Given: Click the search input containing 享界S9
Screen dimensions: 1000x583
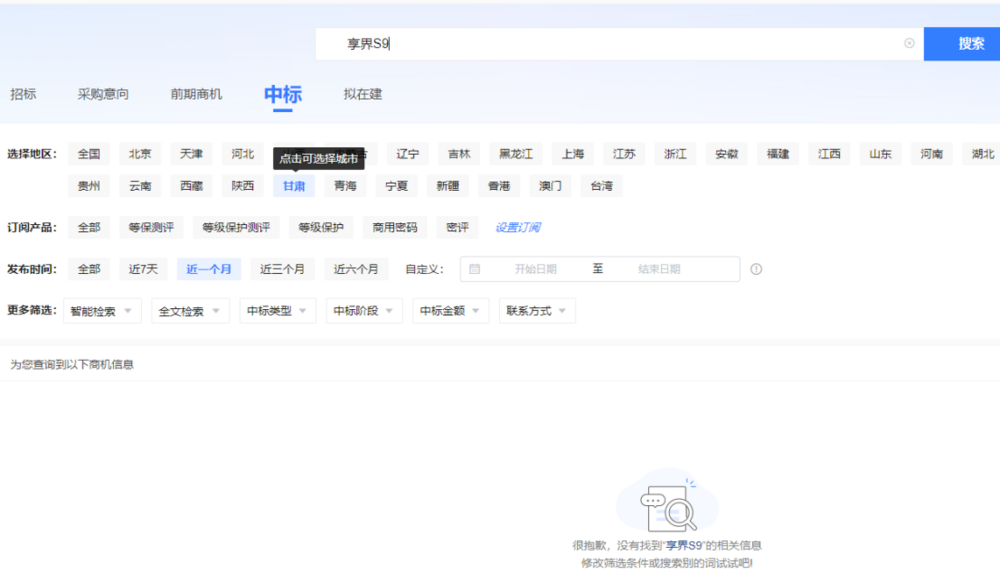Looking at the screenshot, I should point(619,44).
